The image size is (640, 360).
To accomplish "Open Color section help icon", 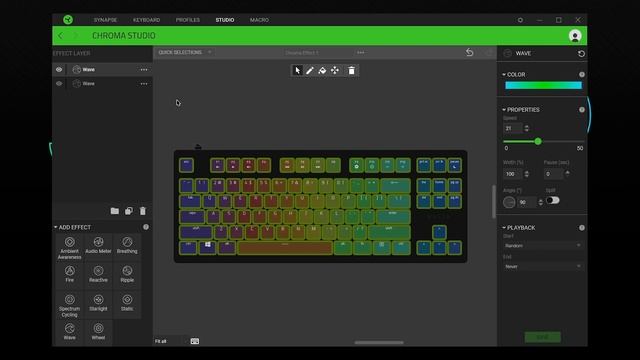I will (582, 75).
